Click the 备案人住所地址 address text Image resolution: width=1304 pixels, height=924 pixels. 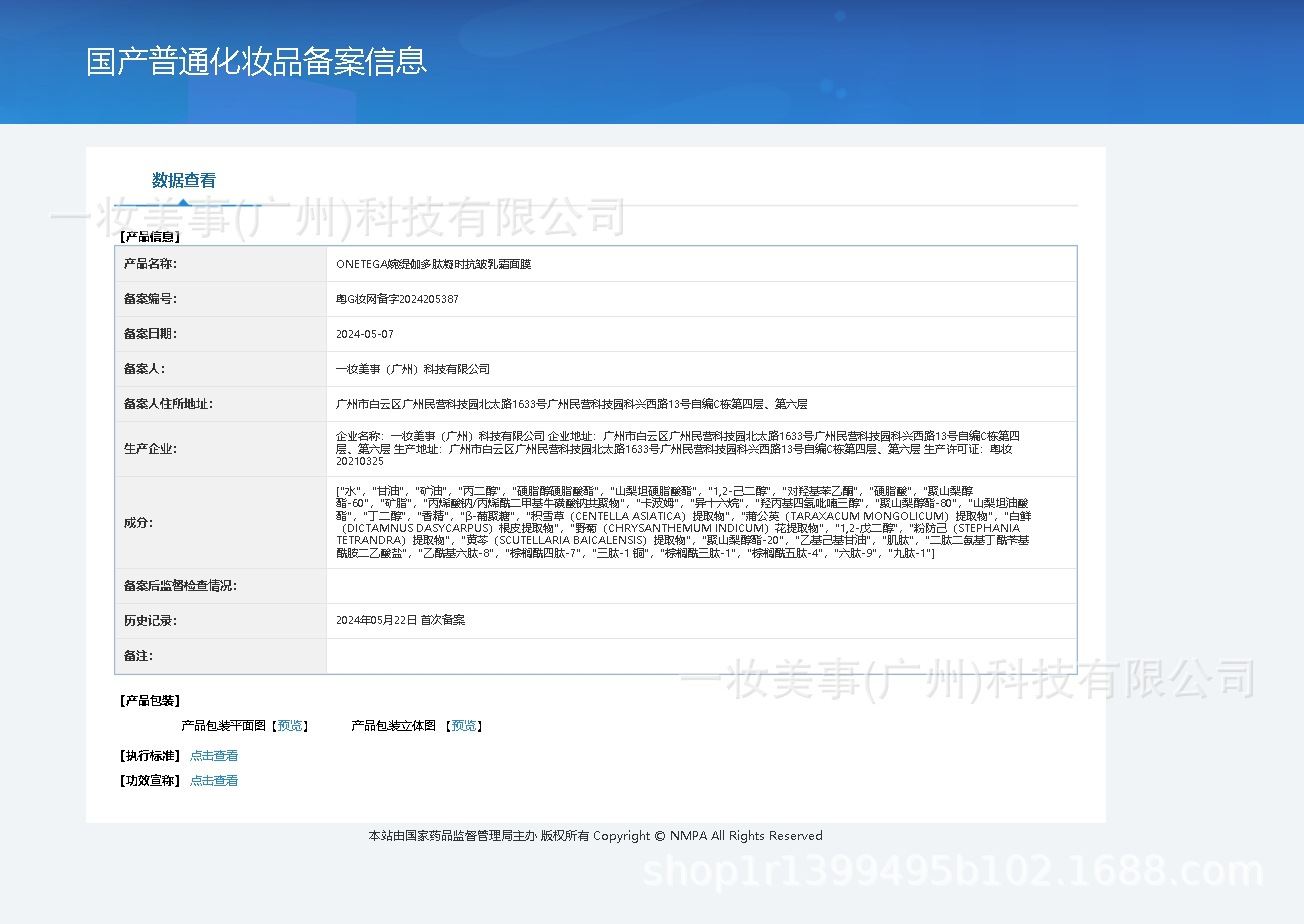coord(571,404)
